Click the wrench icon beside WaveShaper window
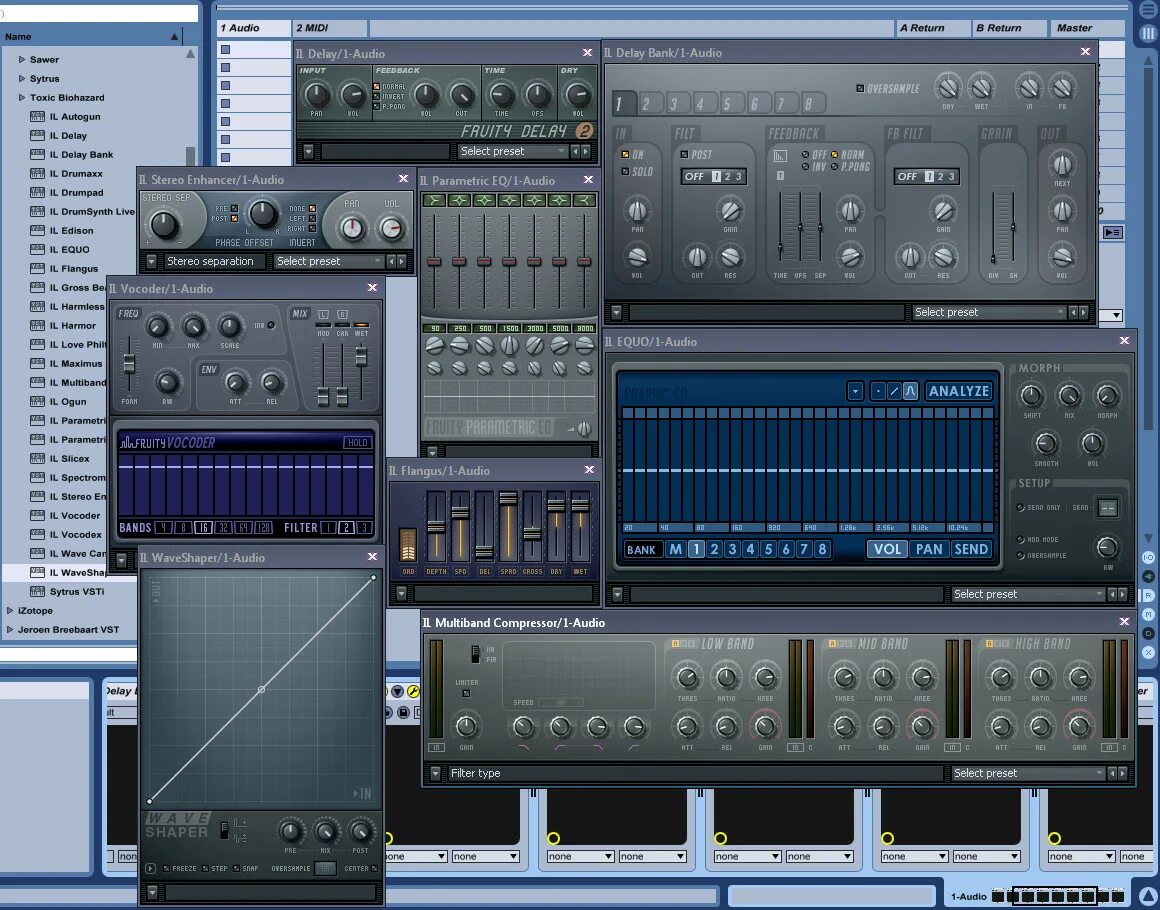1160x910 pixels. (x=413, y=692)
